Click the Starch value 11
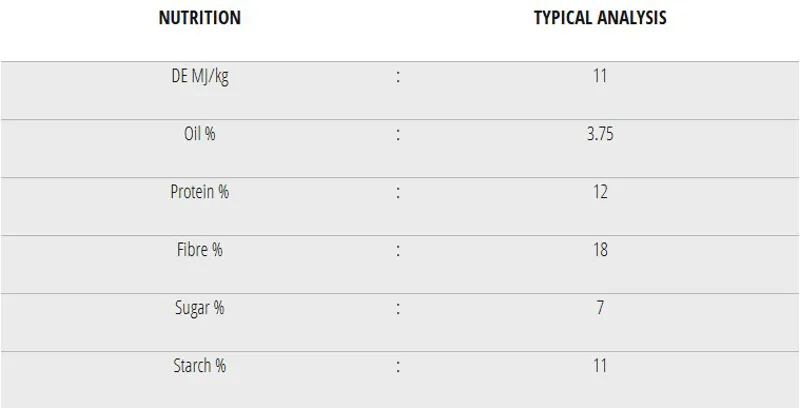The width and height of the screenshot is (800, 408). pyautogui.click(x=600, y=366)
